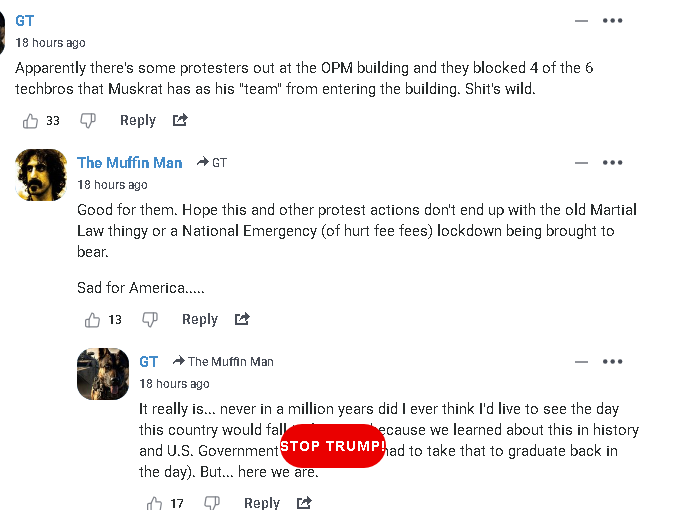Upvote GT's top comment about OPM protesters
The image size is (681, 510).
click(x=30, y=121)
